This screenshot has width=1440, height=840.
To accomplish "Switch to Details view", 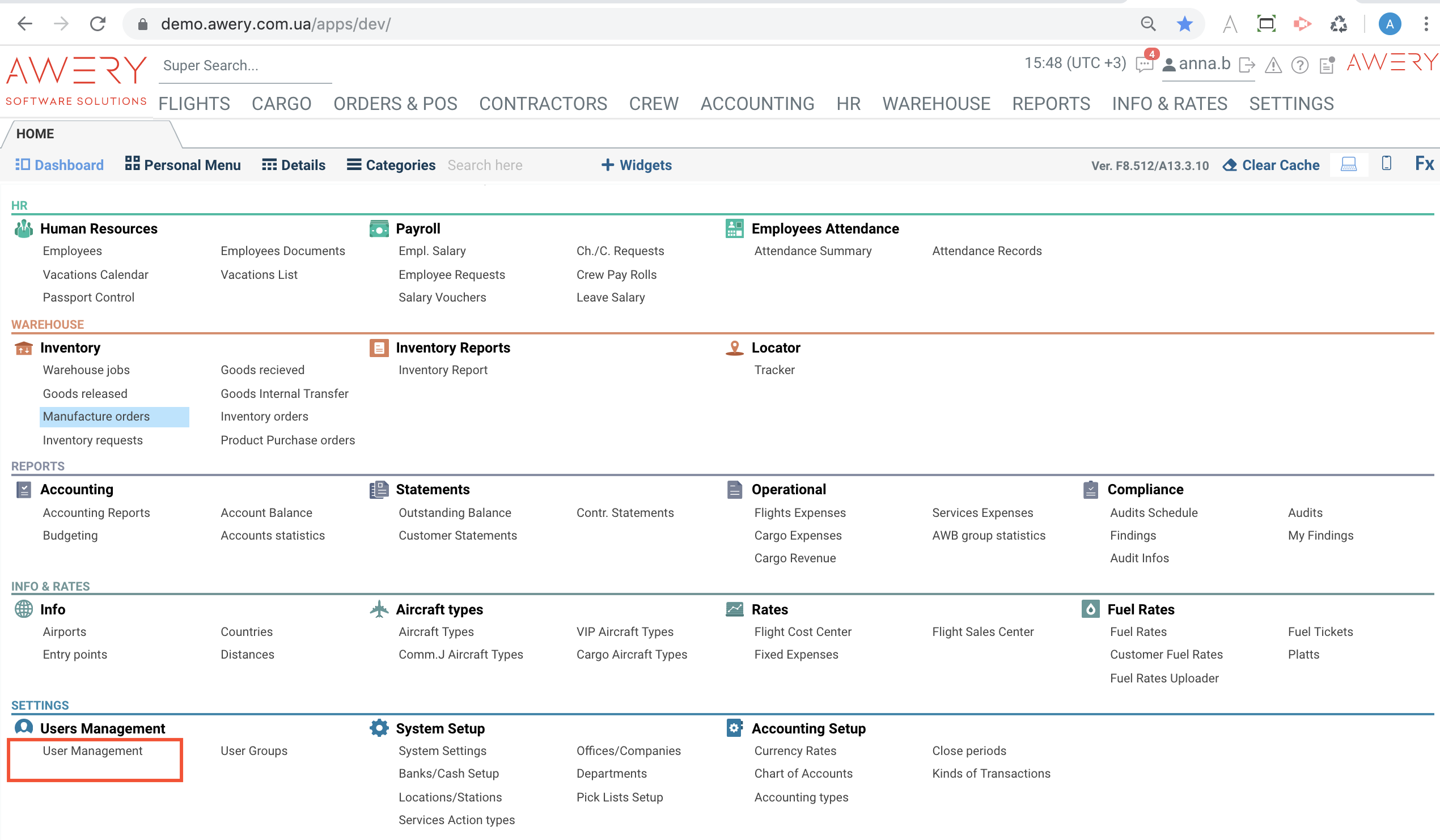I will pyautogui.click(x=294, y=165).
